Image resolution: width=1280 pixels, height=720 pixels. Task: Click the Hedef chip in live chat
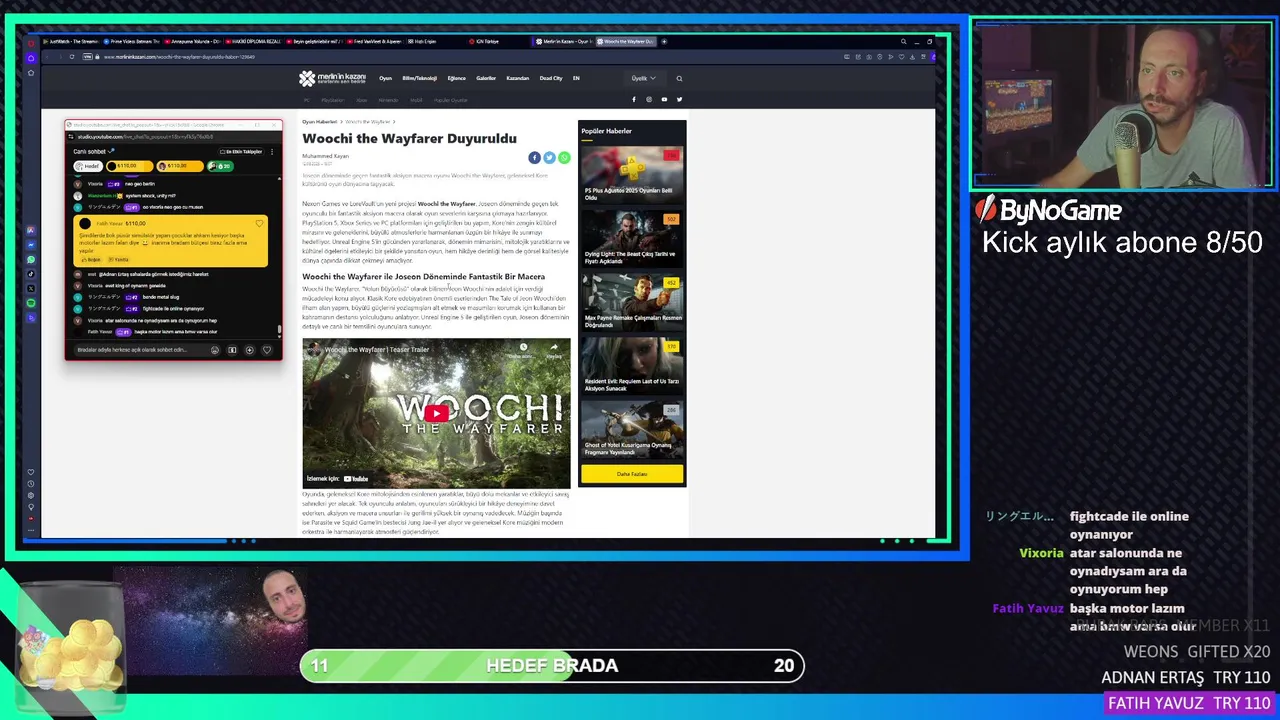(89, 166)
